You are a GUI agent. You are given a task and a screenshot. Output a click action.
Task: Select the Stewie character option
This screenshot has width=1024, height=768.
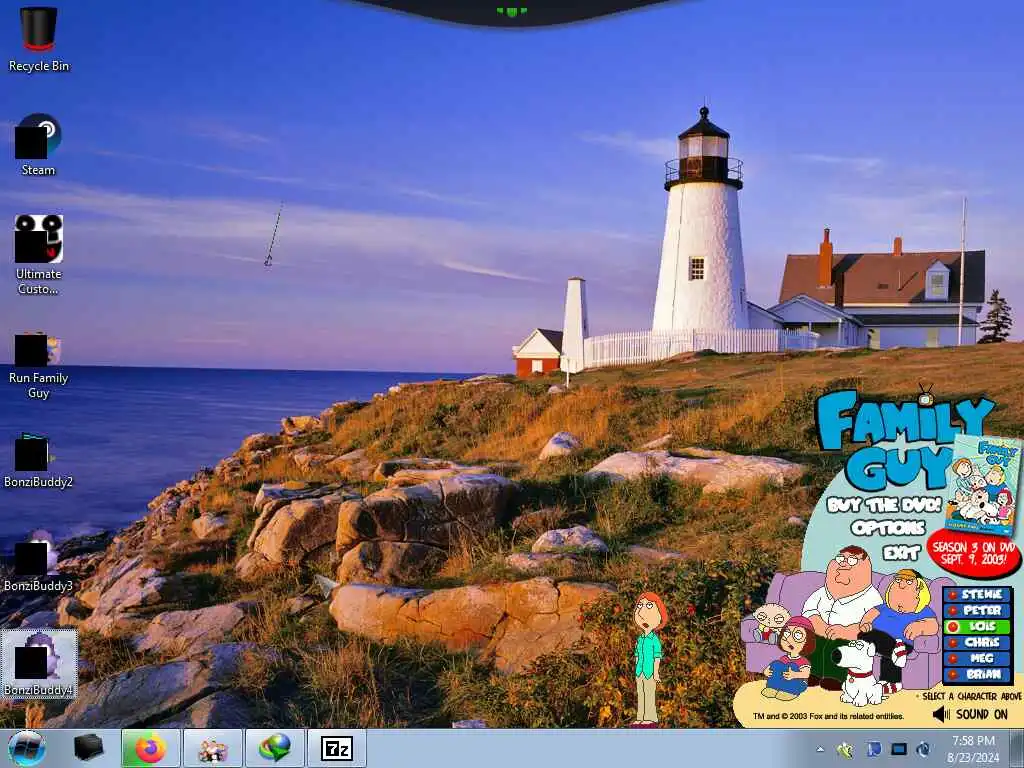tap(978, 594)
